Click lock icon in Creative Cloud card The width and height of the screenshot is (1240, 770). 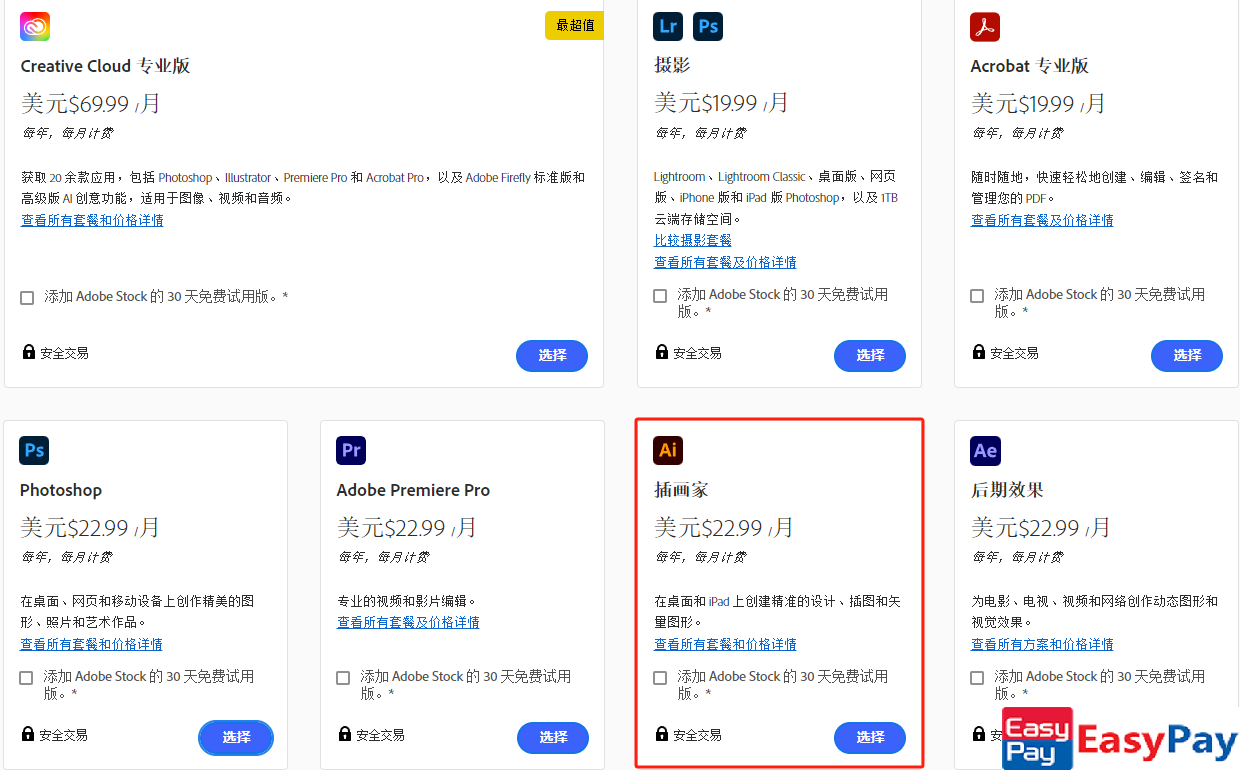pyautogui.click(x=28, y=352)
